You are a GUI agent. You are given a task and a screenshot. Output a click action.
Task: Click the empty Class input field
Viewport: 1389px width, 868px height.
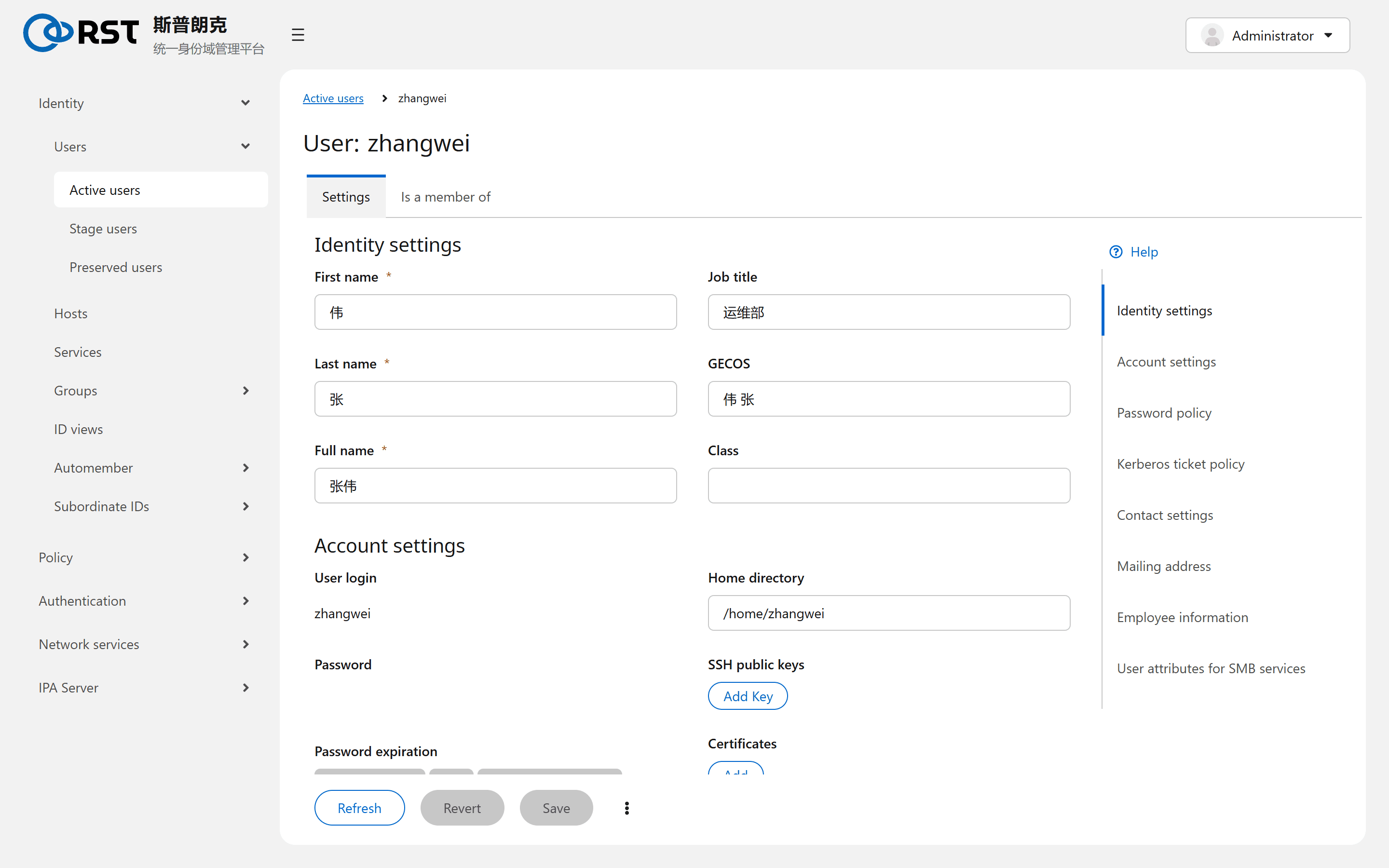tap(888, 486)
